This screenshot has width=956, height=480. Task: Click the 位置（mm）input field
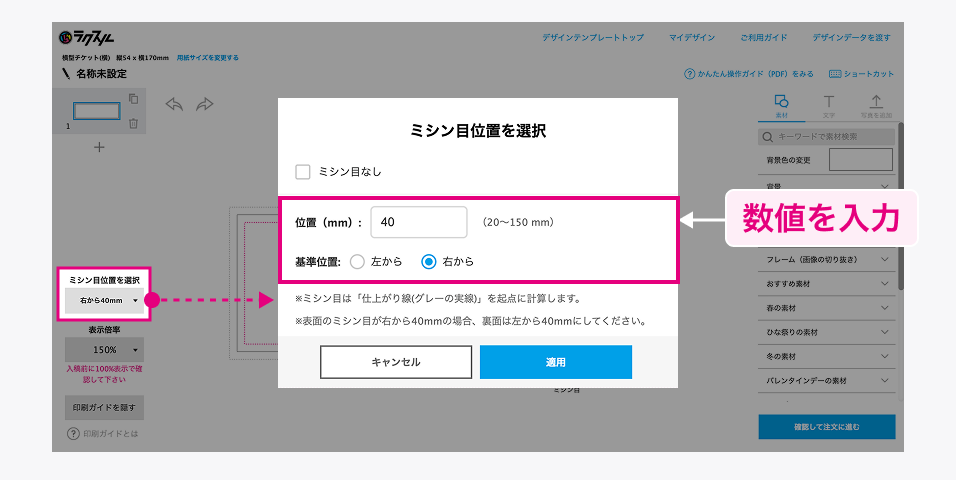click(x=419, y=222)
